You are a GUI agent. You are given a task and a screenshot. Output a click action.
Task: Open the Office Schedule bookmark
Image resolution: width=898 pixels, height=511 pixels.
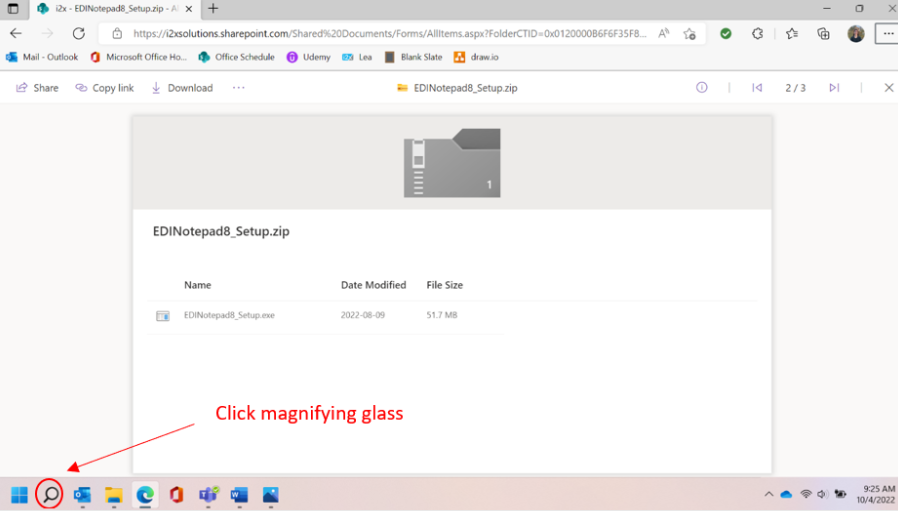237,57
